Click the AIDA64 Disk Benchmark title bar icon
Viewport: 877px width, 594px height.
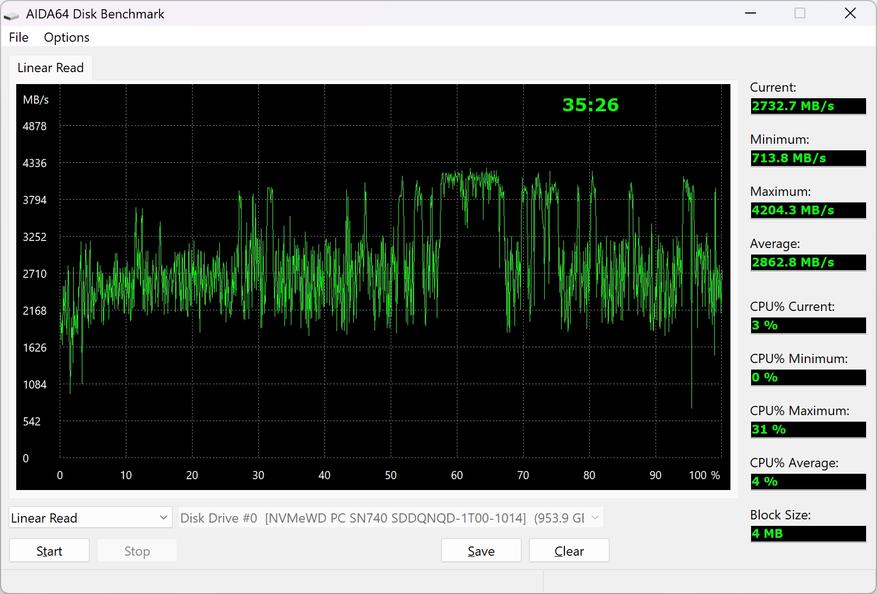pos(11,15)
